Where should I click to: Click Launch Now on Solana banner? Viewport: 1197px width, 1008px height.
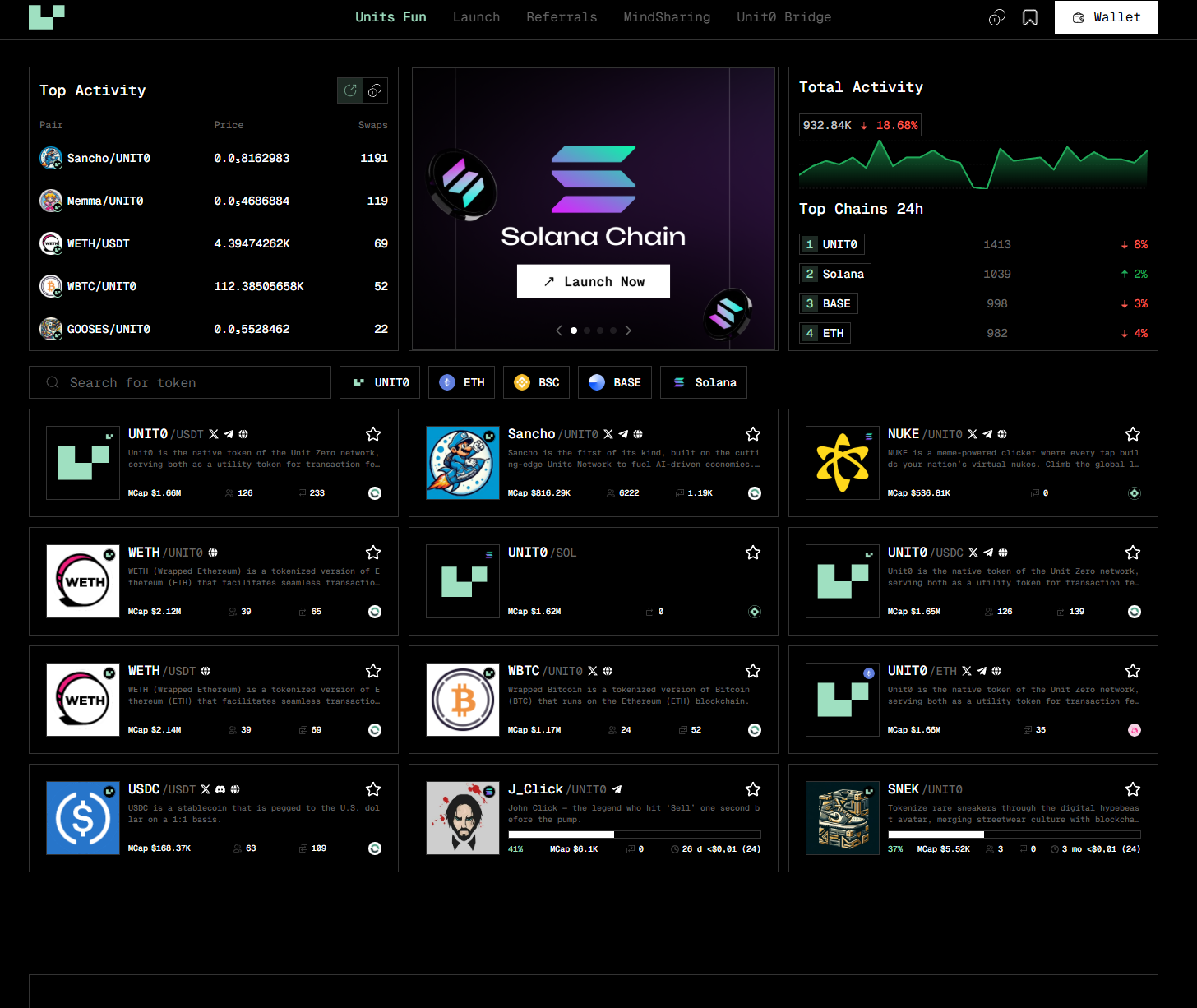click(x=594, y=281)
